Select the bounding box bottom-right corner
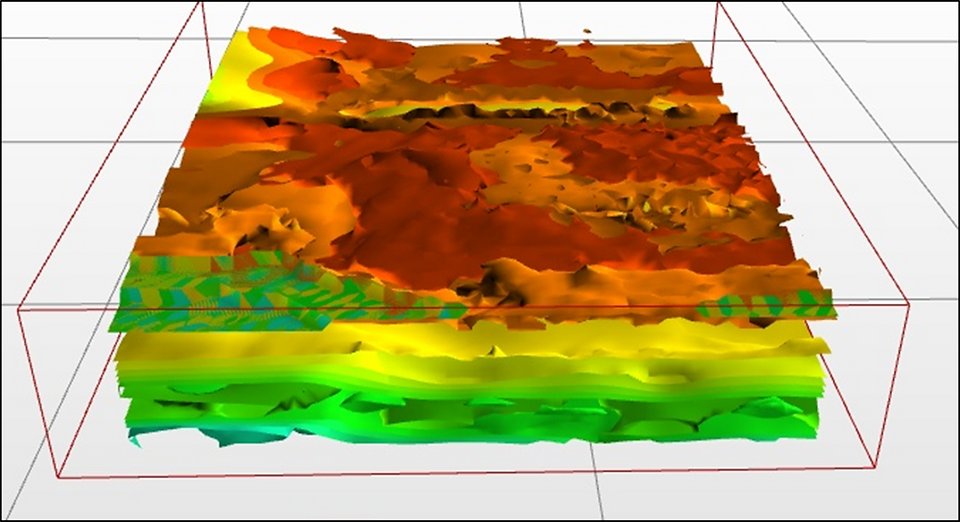960x522 pixels. tap(872, 468)
